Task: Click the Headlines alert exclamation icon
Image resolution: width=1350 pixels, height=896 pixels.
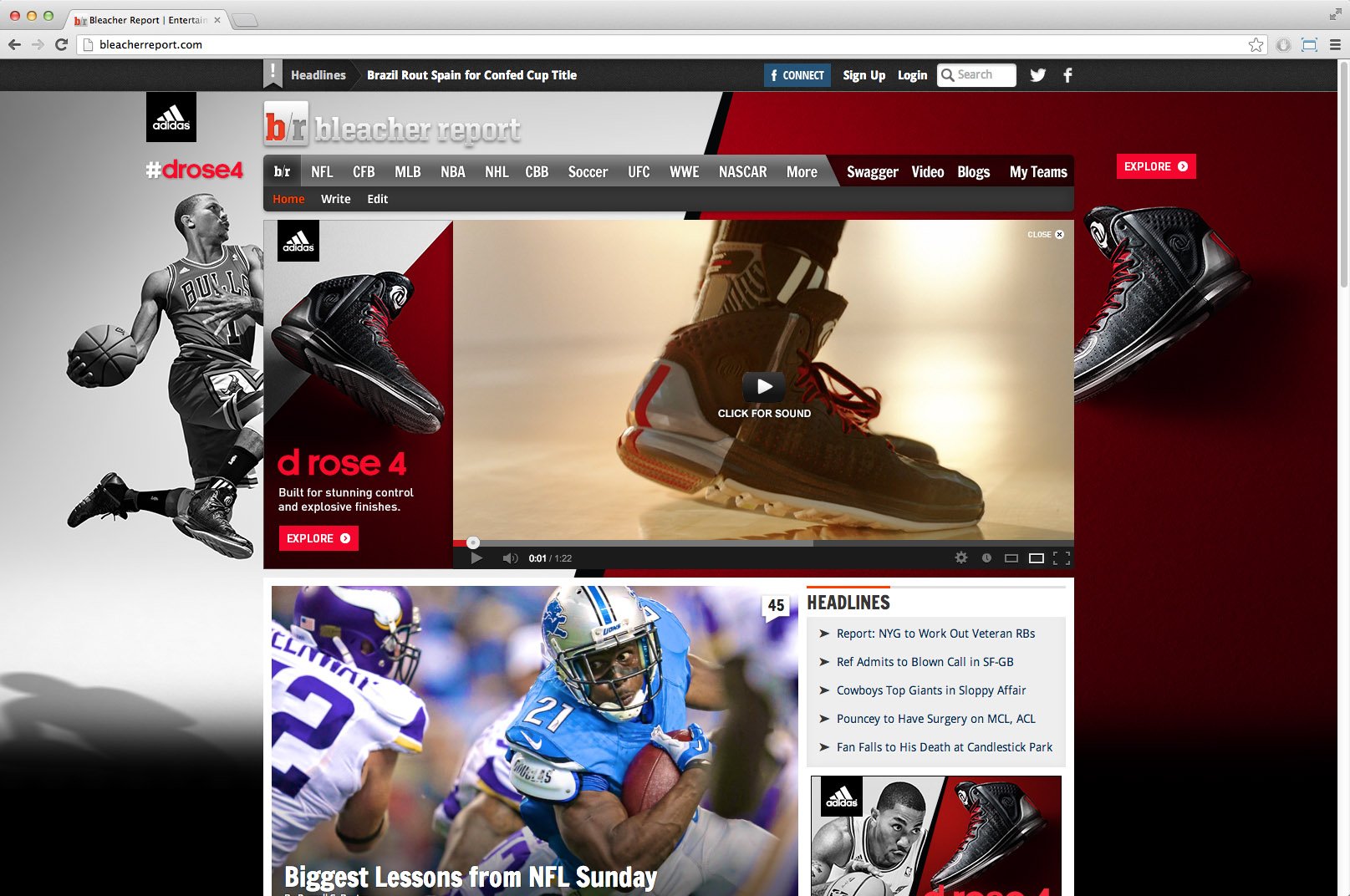Action: pyautogui.click(x=273, y=74)
